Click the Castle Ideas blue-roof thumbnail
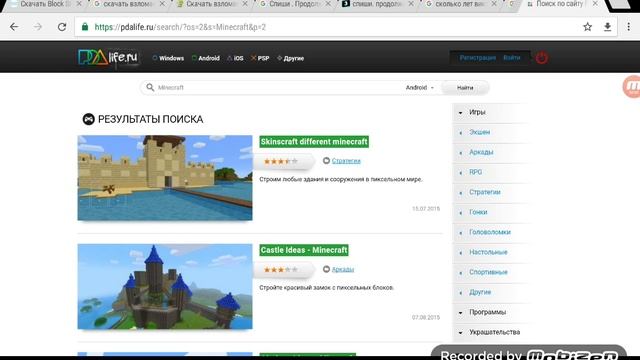The image size is (640, 360). coord(165,287)
